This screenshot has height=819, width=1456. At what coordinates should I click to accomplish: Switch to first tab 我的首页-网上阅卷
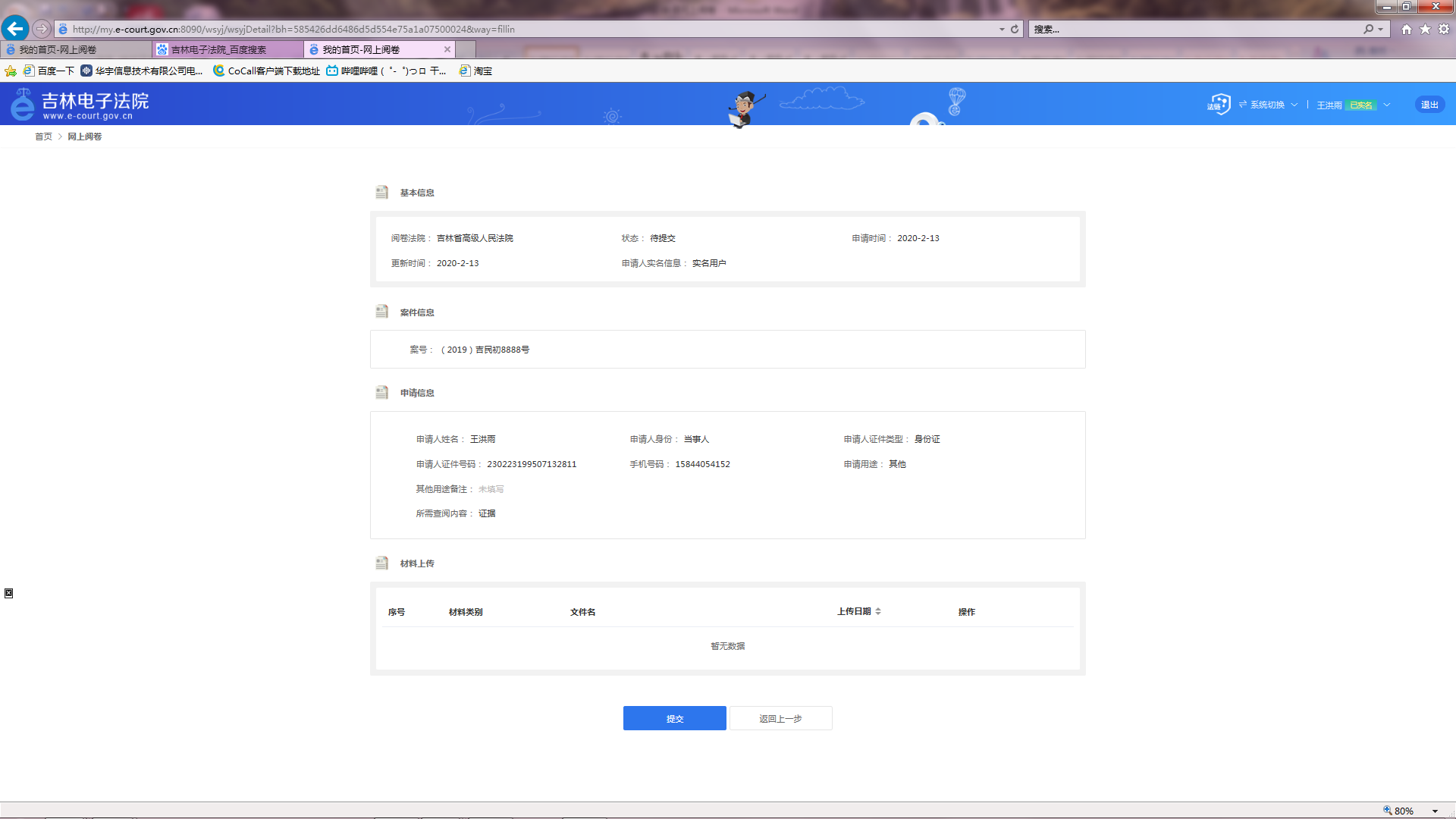pyautogui.click(x=76, y=49)
